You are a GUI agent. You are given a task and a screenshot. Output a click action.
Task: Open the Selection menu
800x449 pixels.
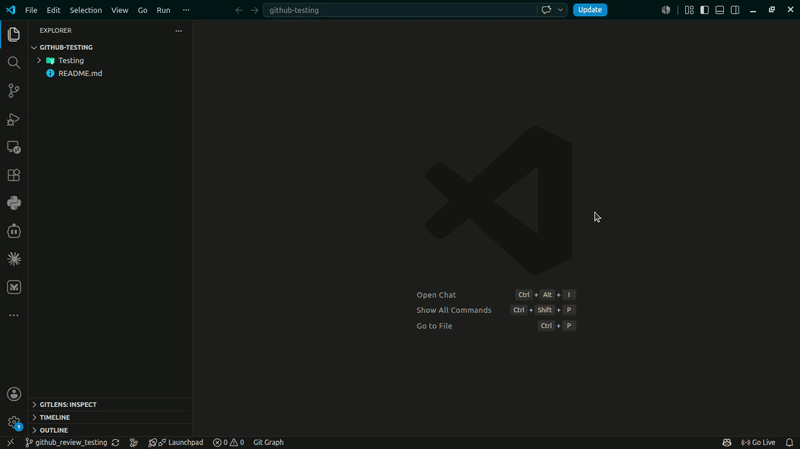click(86, 10)
